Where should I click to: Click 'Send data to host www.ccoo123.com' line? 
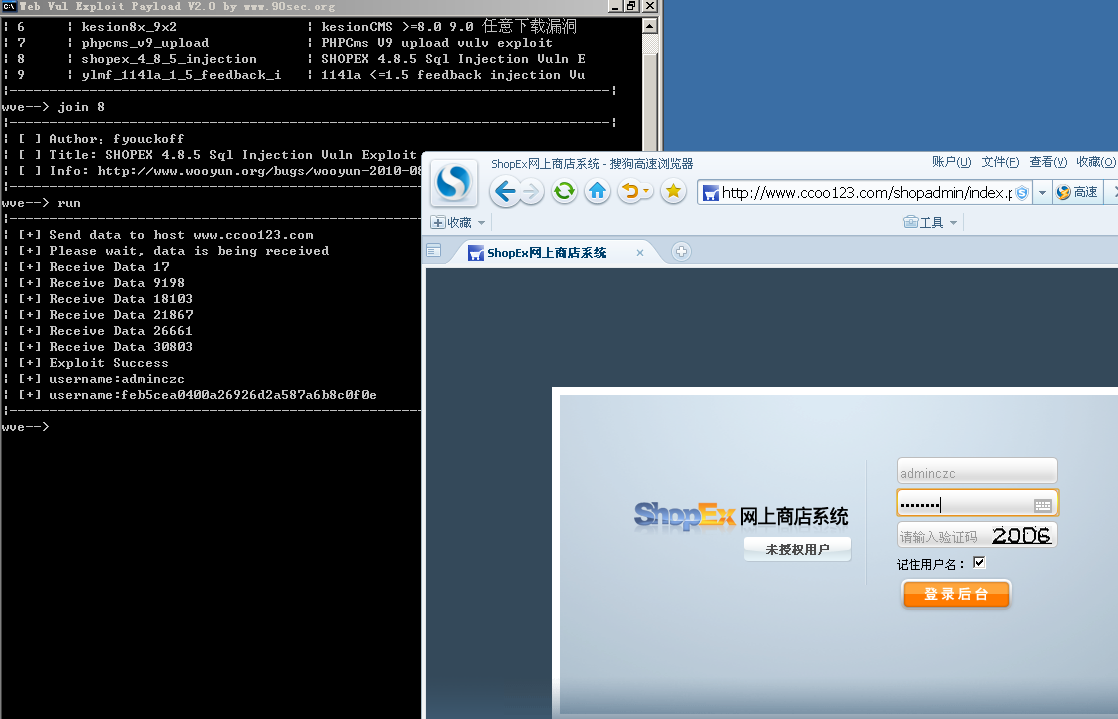[x=181, y=235]
